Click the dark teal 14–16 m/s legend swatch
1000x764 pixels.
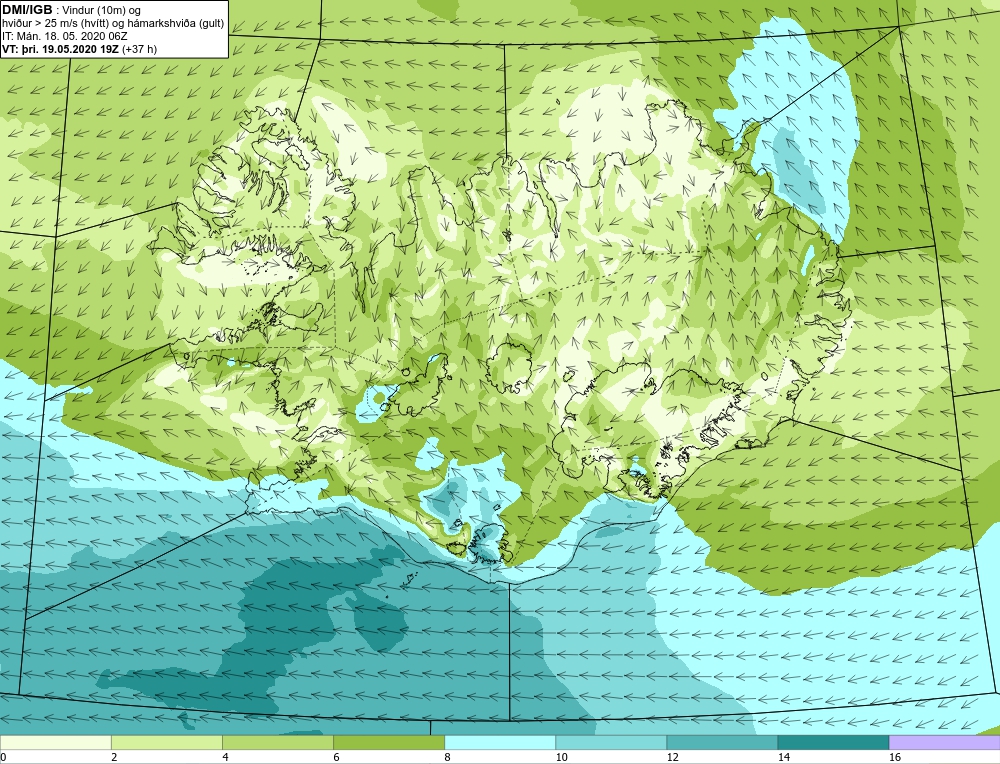tap(832, 742)
